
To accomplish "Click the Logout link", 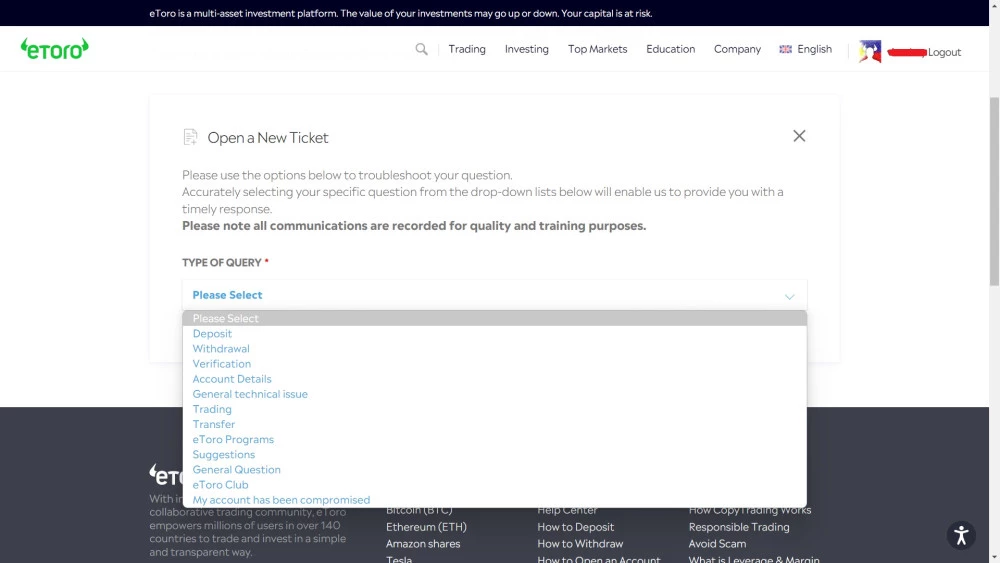I will pos(944,52).
